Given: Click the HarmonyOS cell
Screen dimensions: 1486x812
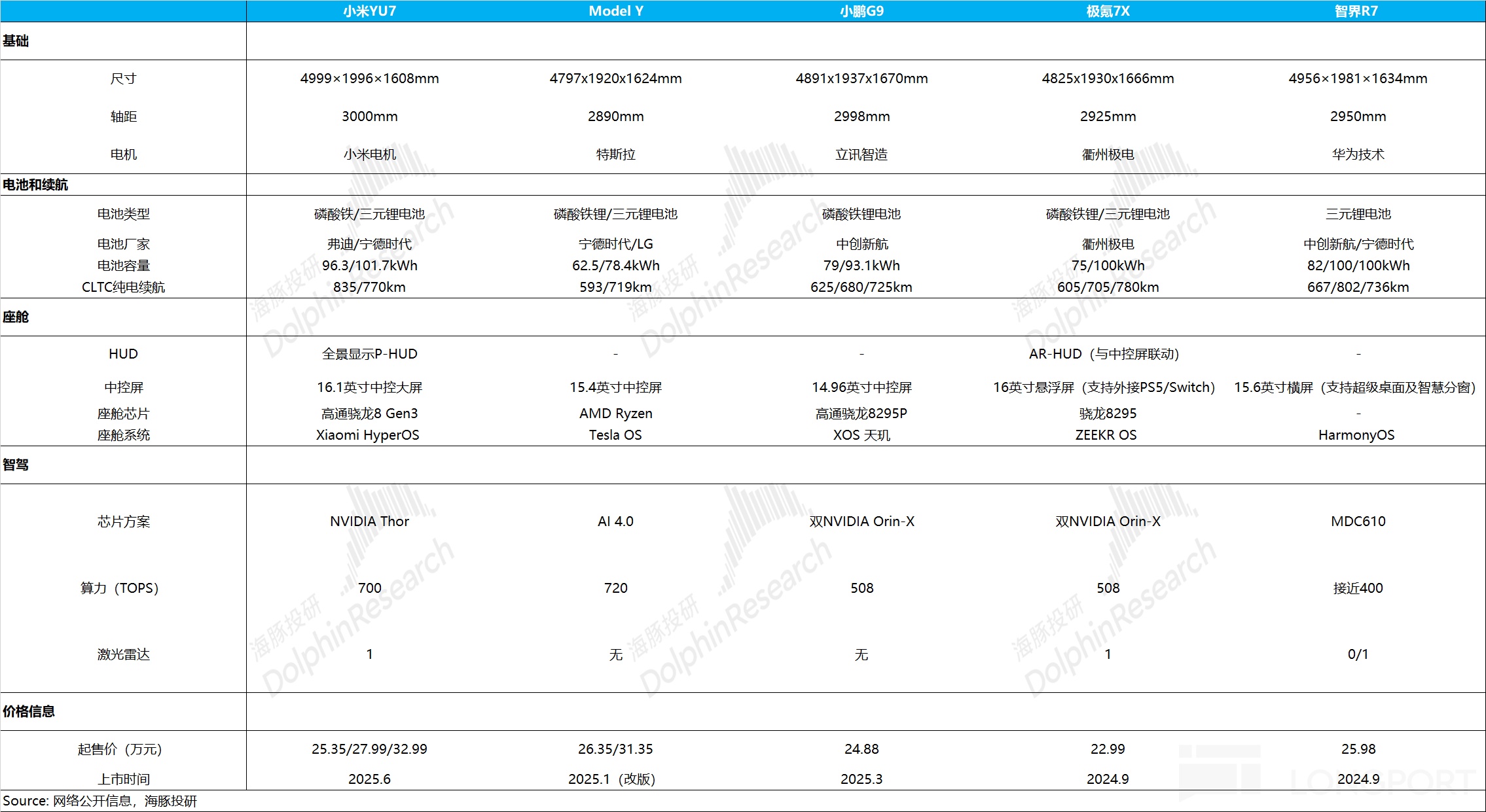Looking at the screenshot, I should tap(1356, 435).
